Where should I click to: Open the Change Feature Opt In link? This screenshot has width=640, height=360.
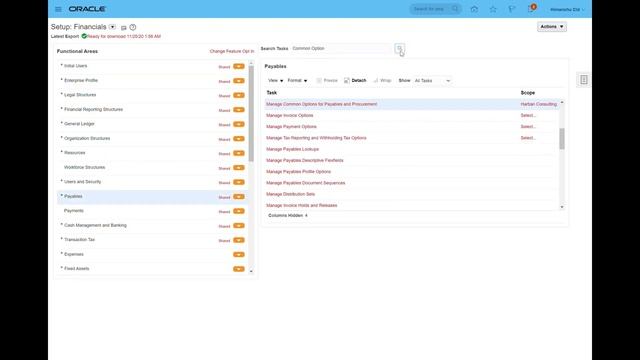231,51
